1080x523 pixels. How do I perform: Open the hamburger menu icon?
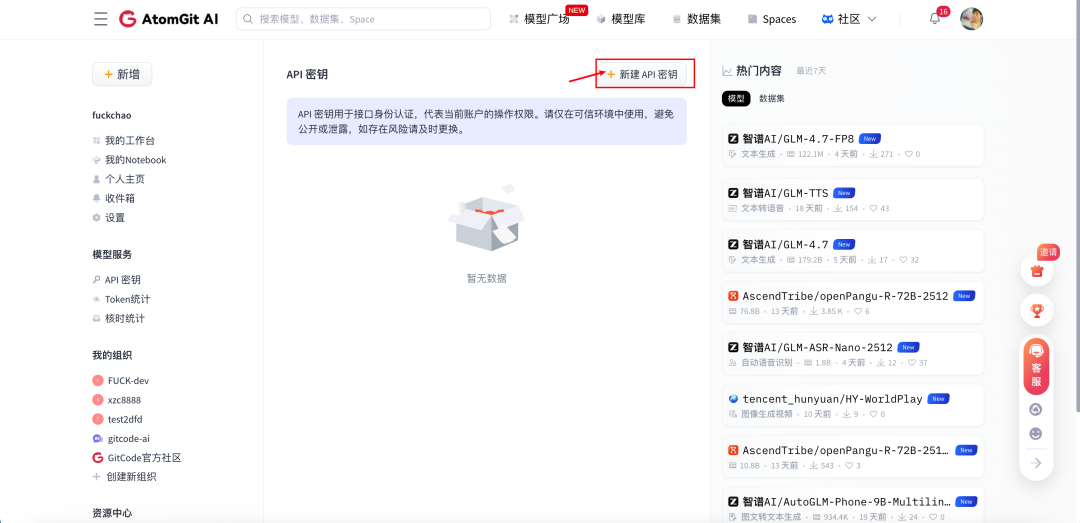[101, 19]
